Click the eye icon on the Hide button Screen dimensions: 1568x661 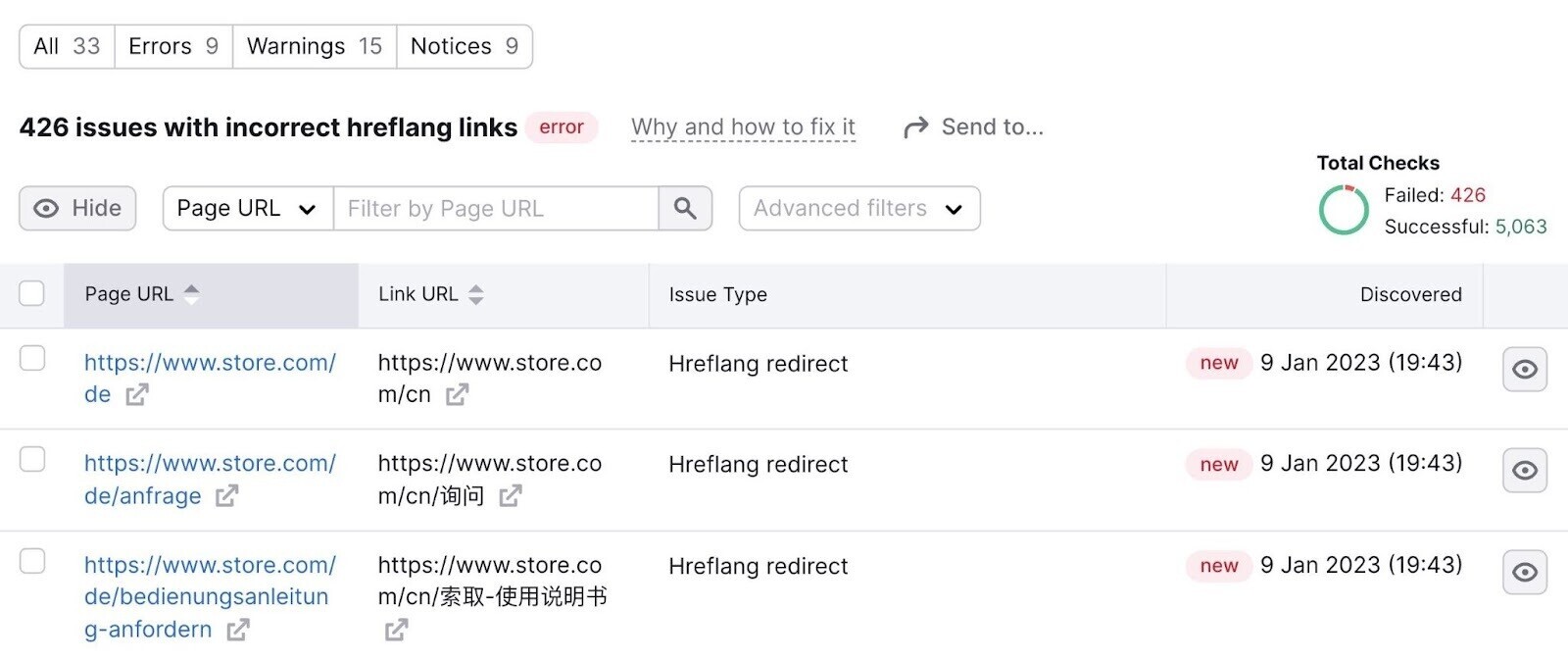48,208
